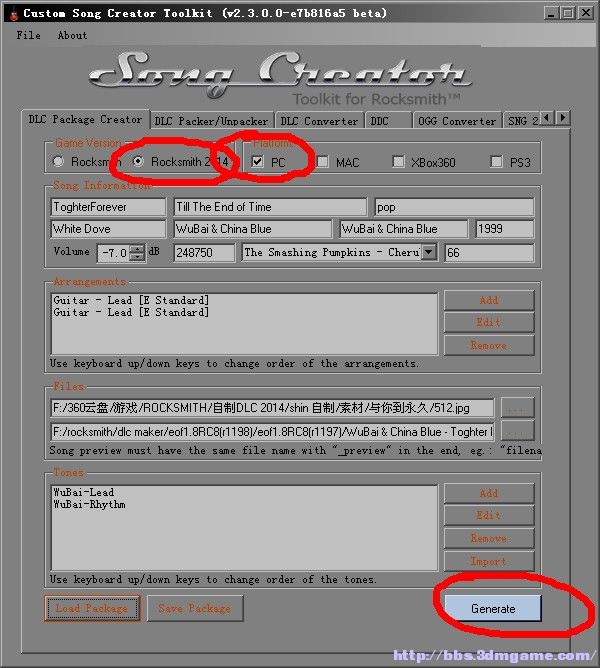The width and height of the screenshot is (600, 668).
Task: Open the OGG Converter tab
Action: pyautogui.click(x=457, y=121)
